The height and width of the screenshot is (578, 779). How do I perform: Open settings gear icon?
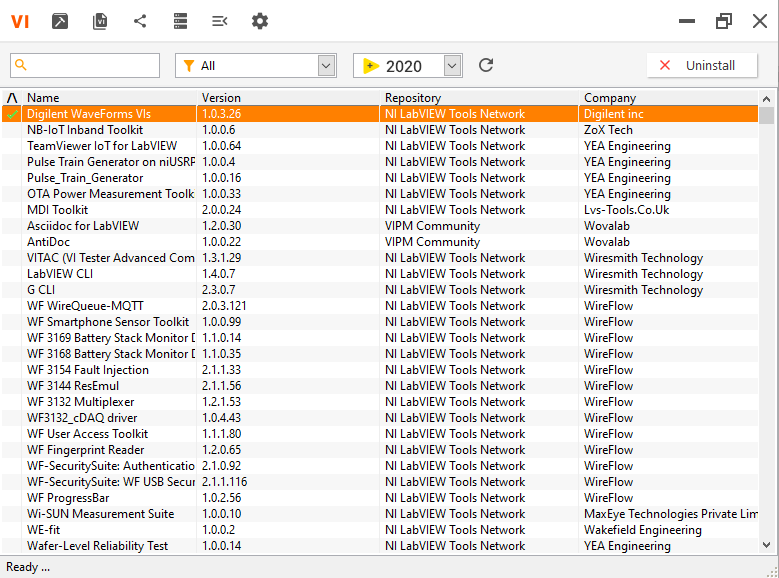tap(260, 21)
